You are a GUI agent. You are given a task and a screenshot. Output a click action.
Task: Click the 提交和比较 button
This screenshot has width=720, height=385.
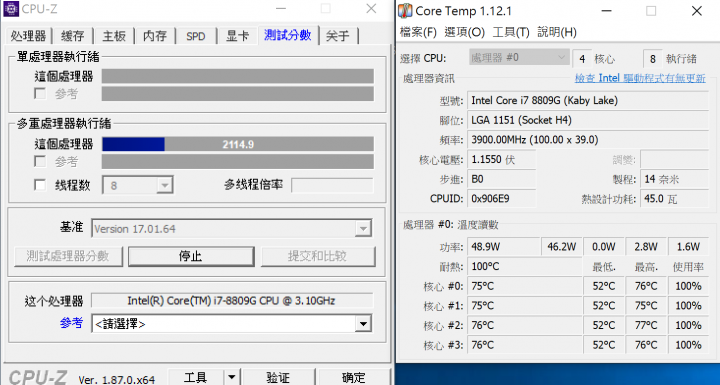(x=318, y=256)
